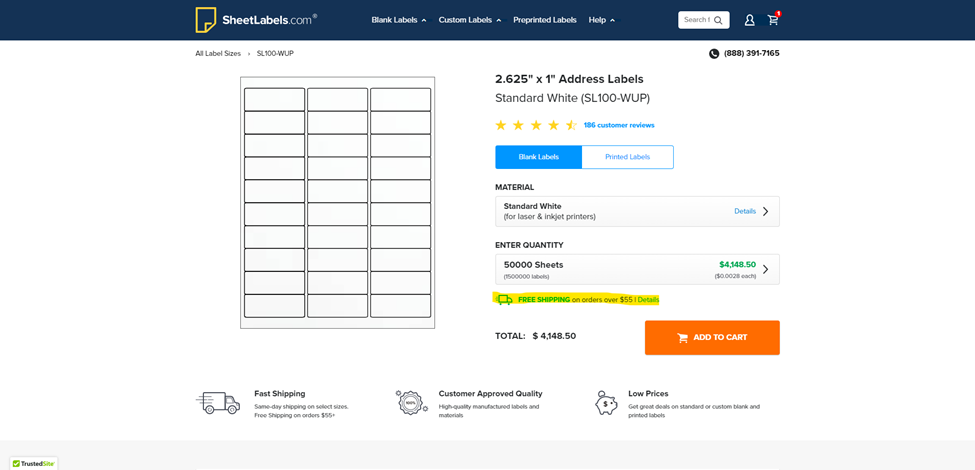Screen dimensions: 975x470
Task: Open the 50000 Sheets quantity selector
Action: [637, 269]
